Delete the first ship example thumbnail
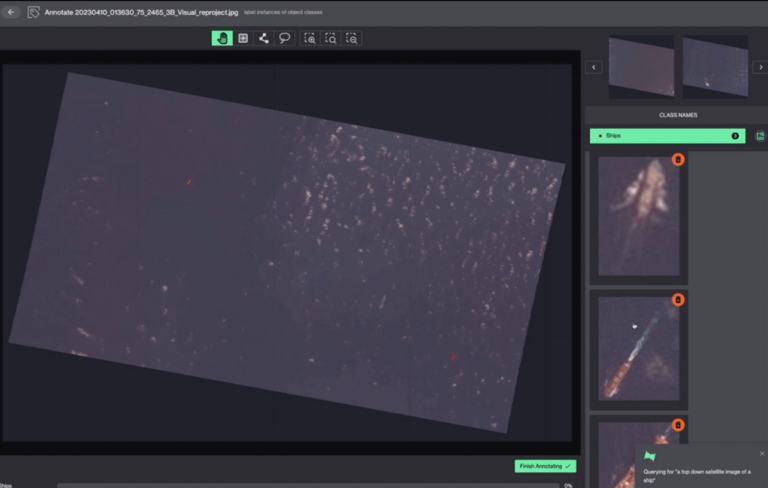The width and height of the screenshot is (768, 488). click(x=678, y=160)
